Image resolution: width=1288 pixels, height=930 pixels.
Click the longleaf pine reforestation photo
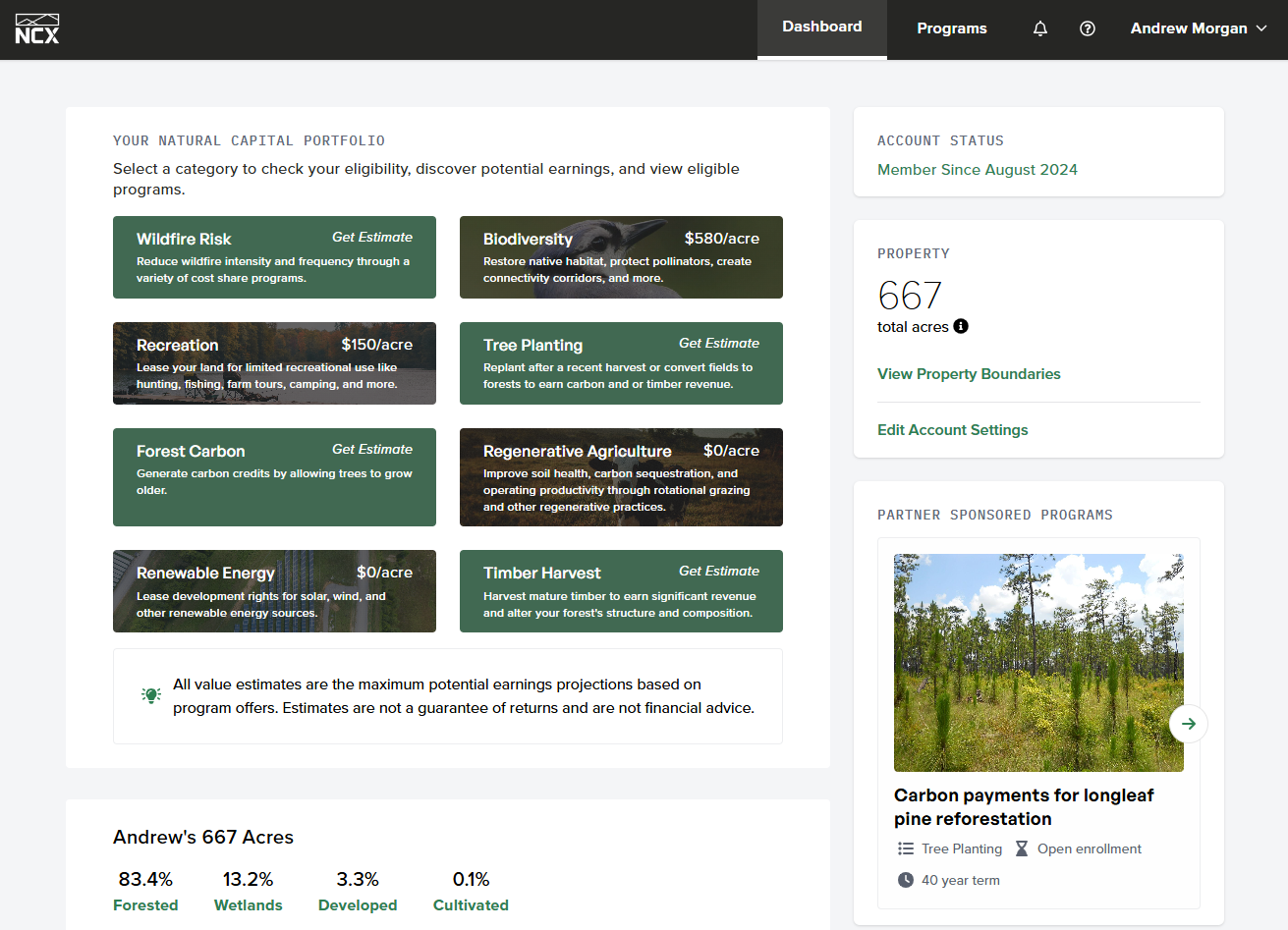[1038, 661]
